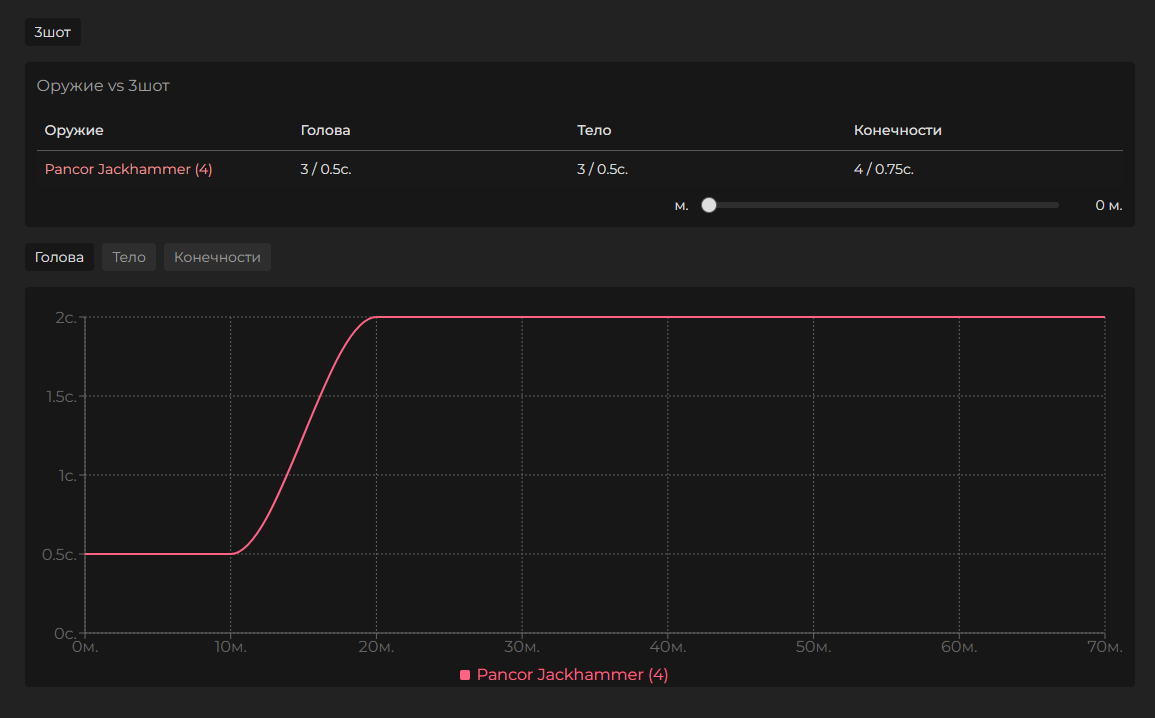Switch to the Голова chart tab
This screenshot has height=718, width=1155.
pyautogui.click(x=59, y=257)
